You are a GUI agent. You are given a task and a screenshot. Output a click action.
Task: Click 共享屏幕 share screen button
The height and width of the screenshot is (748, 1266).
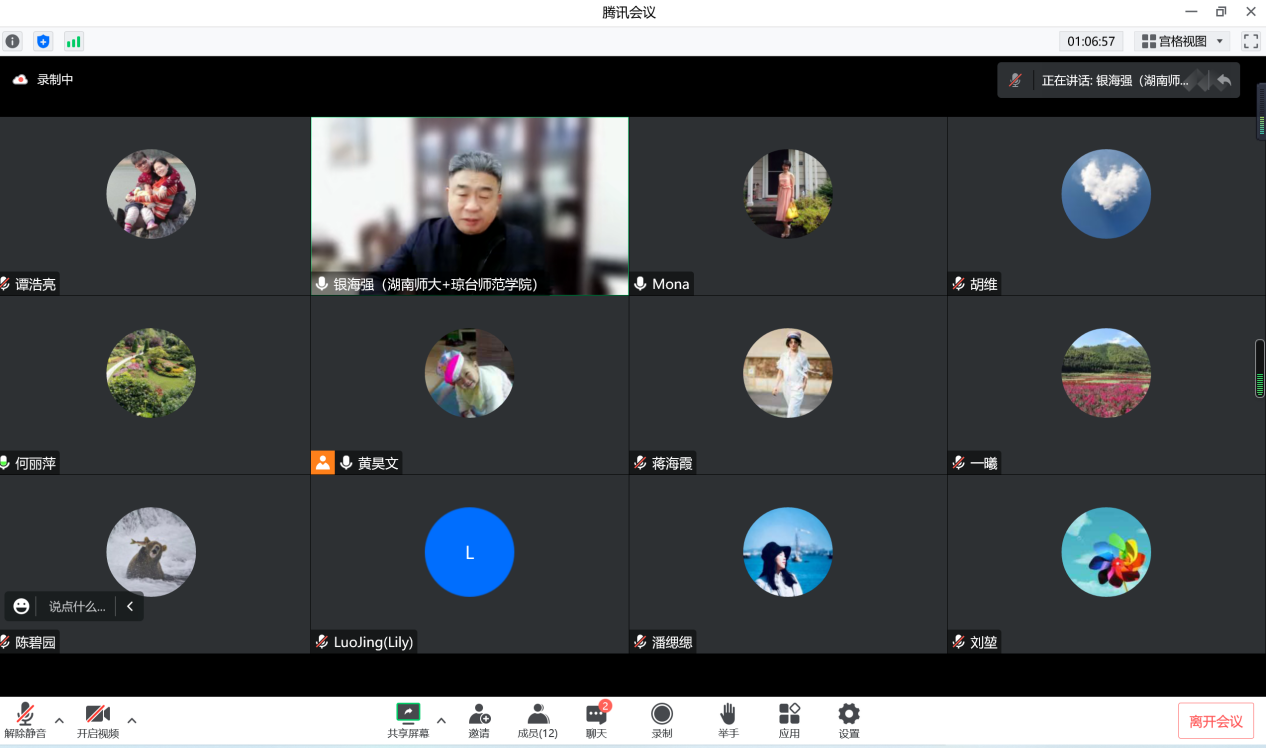(408, 720)
